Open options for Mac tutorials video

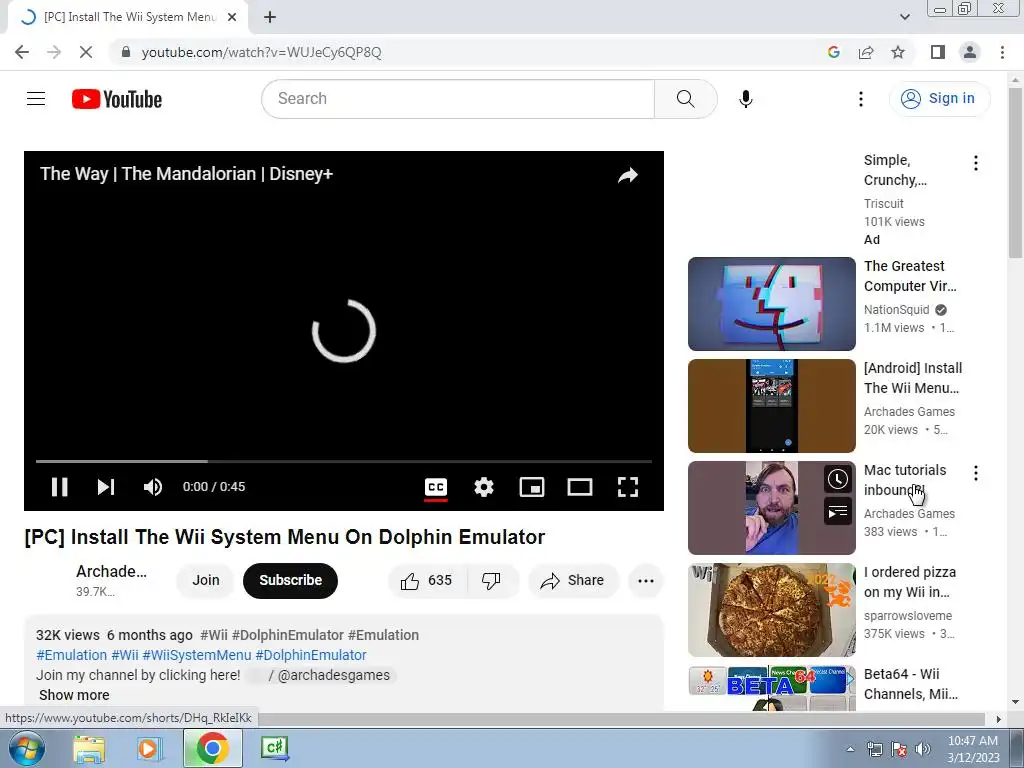pyautogui.click(x=976, y=473)
